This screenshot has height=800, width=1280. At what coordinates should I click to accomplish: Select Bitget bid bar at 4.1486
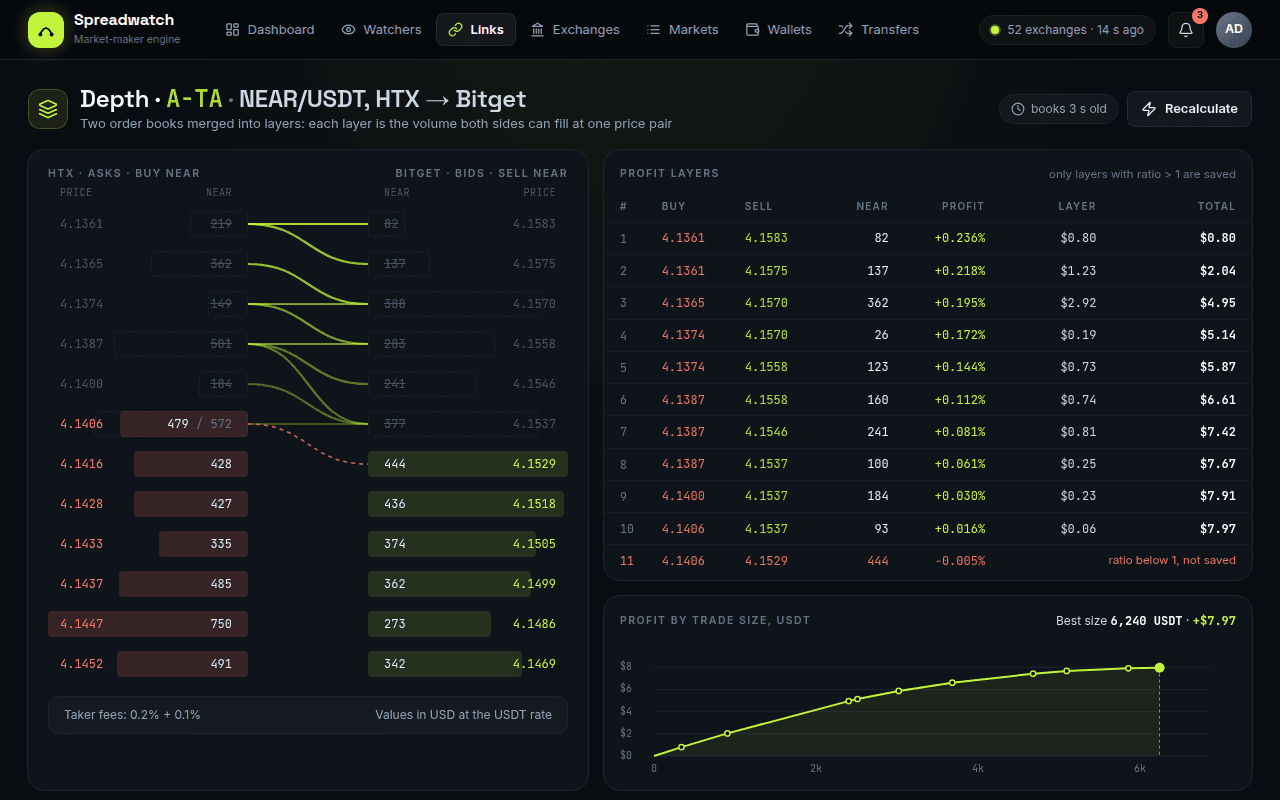point(429,624)
